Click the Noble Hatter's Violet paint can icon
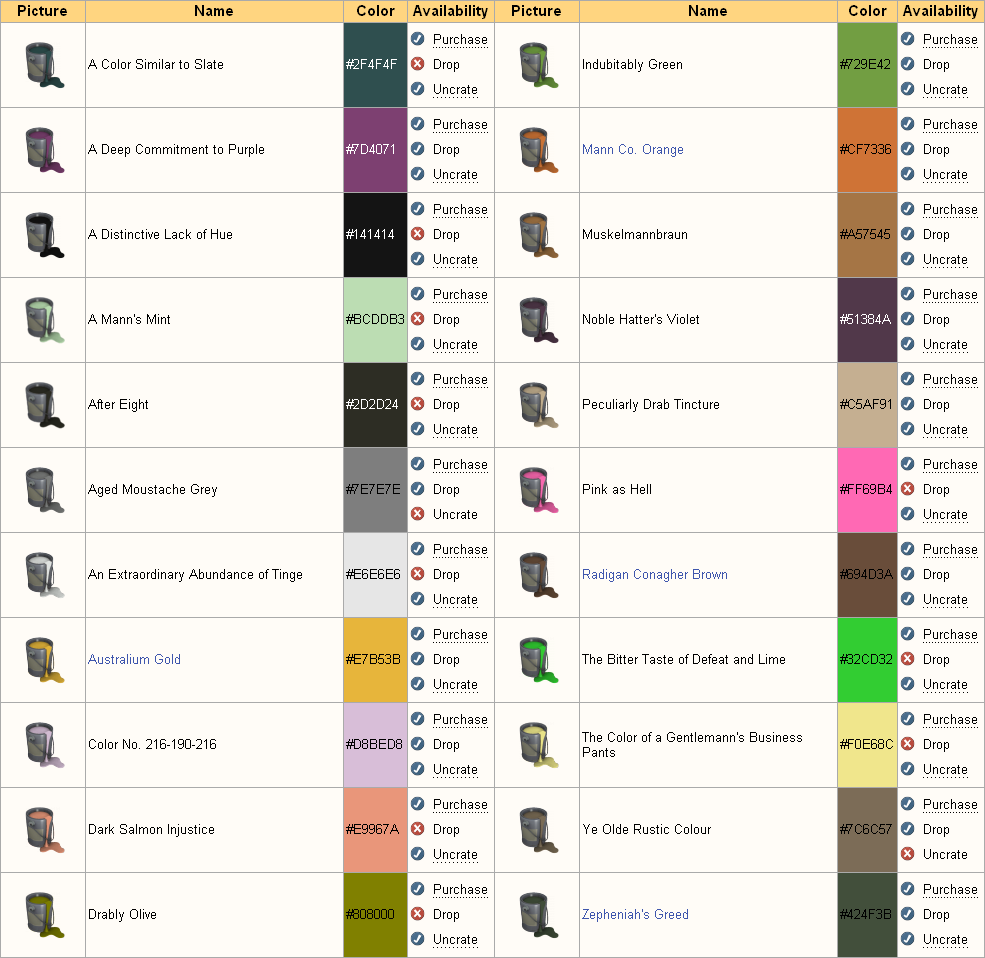This screenshot has width=985, height=958. (537, 320)
